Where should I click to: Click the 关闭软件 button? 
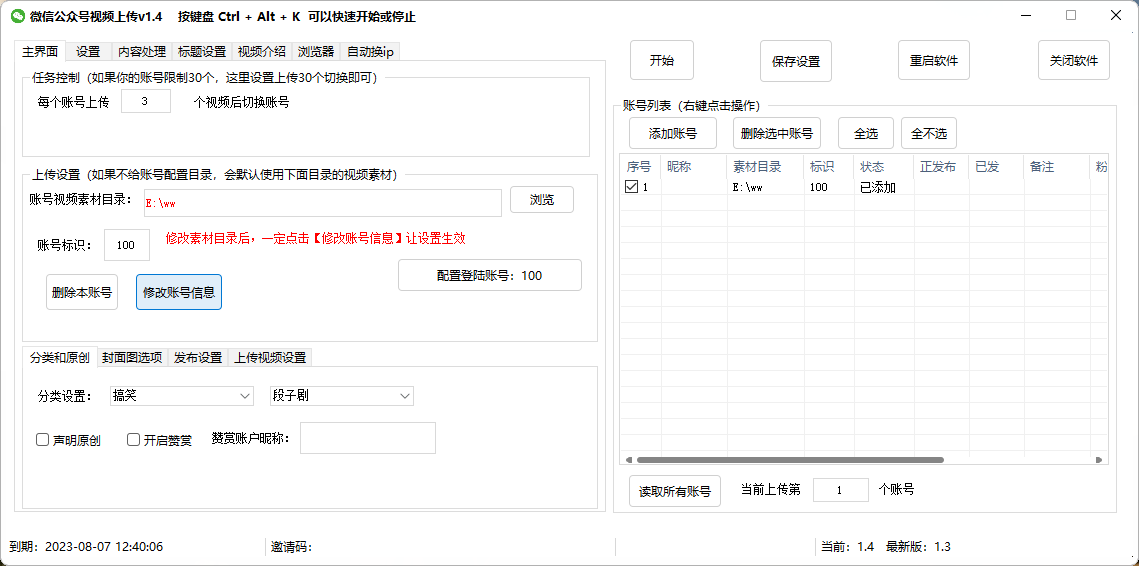click(x=1074, y=60)
